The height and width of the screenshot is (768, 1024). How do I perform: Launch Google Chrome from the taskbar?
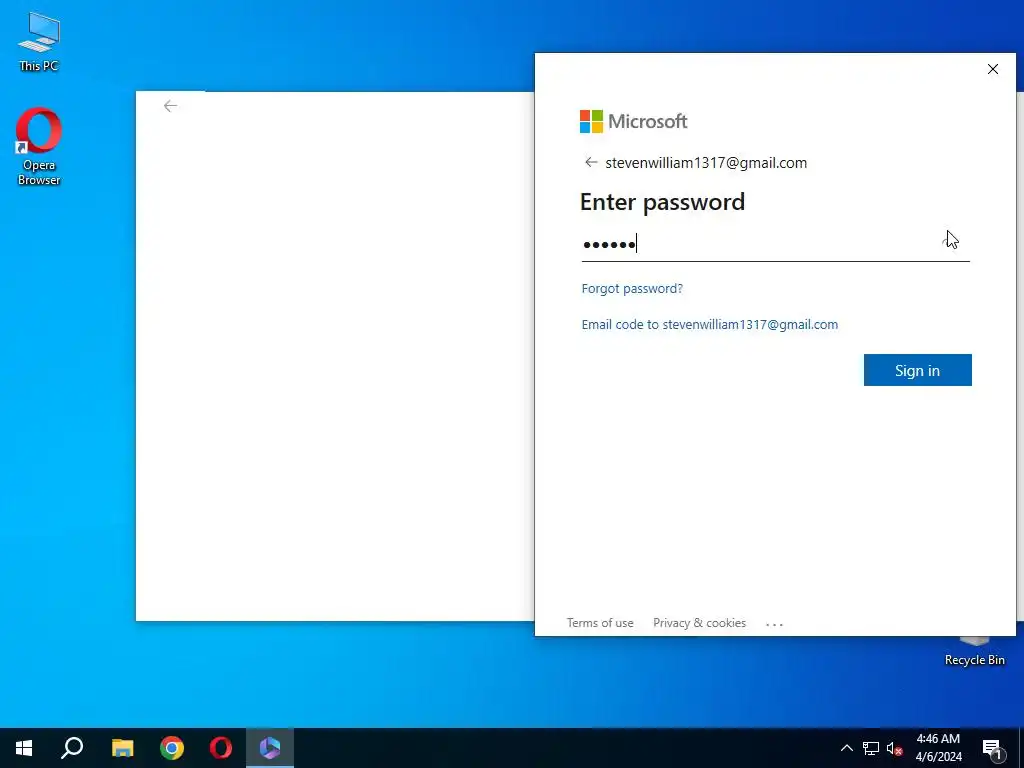pyautogui.click(x=172, y=748)
